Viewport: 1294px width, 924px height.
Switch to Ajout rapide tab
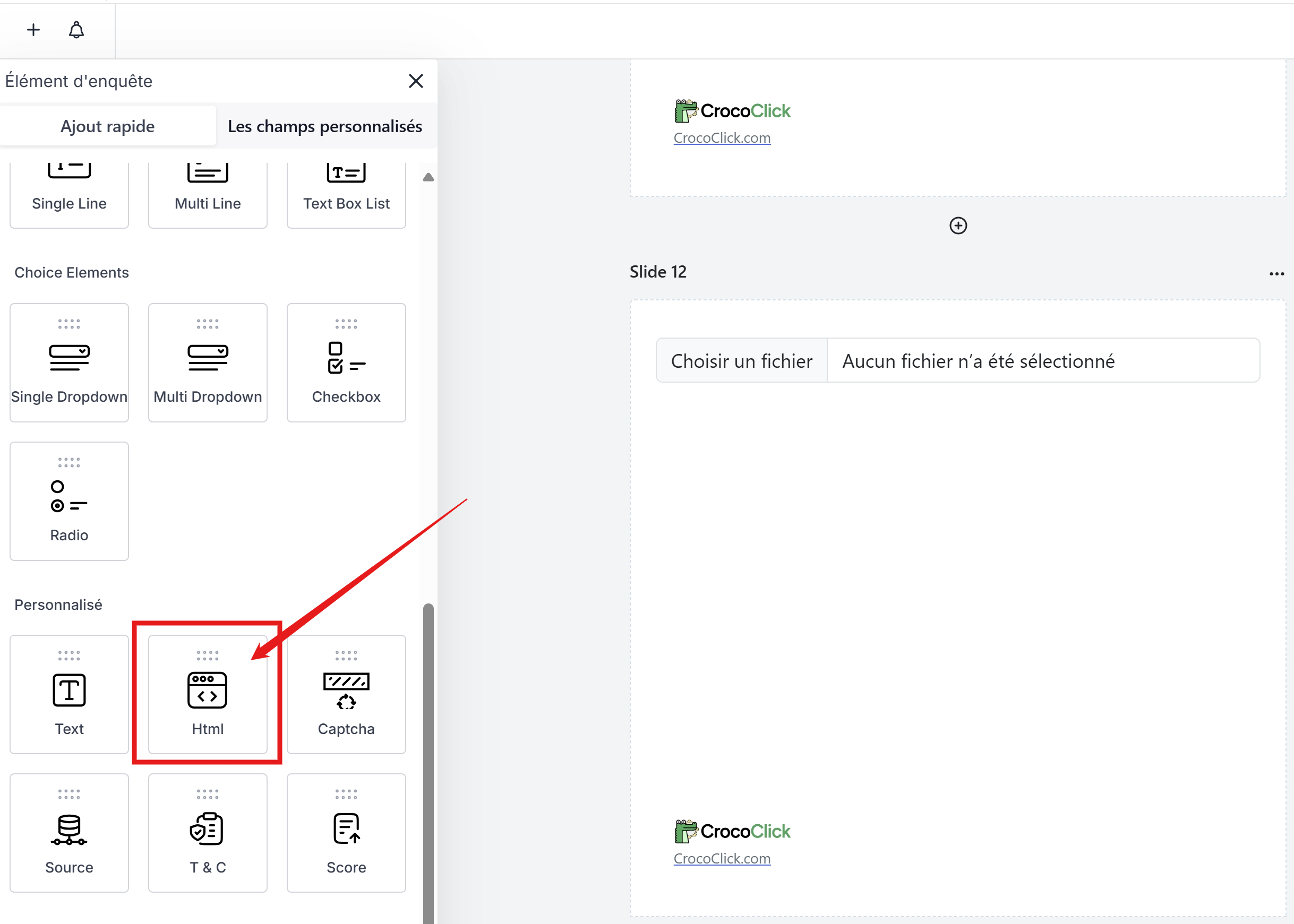tap(108, 126)
